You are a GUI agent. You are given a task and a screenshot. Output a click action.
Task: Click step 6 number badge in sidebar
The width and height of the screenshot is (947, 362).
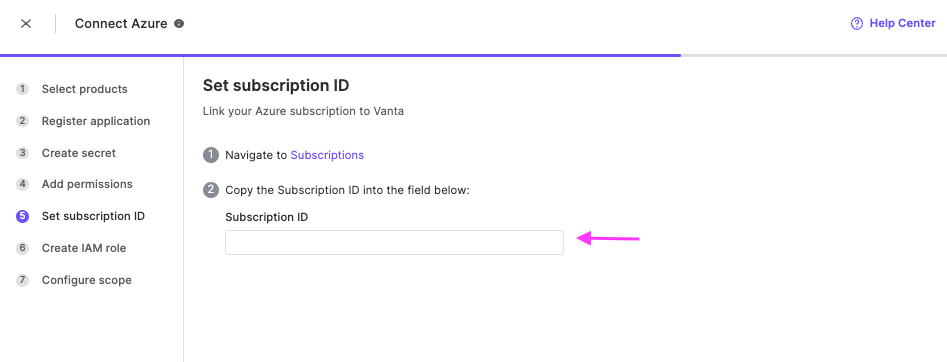click(22, 248)
